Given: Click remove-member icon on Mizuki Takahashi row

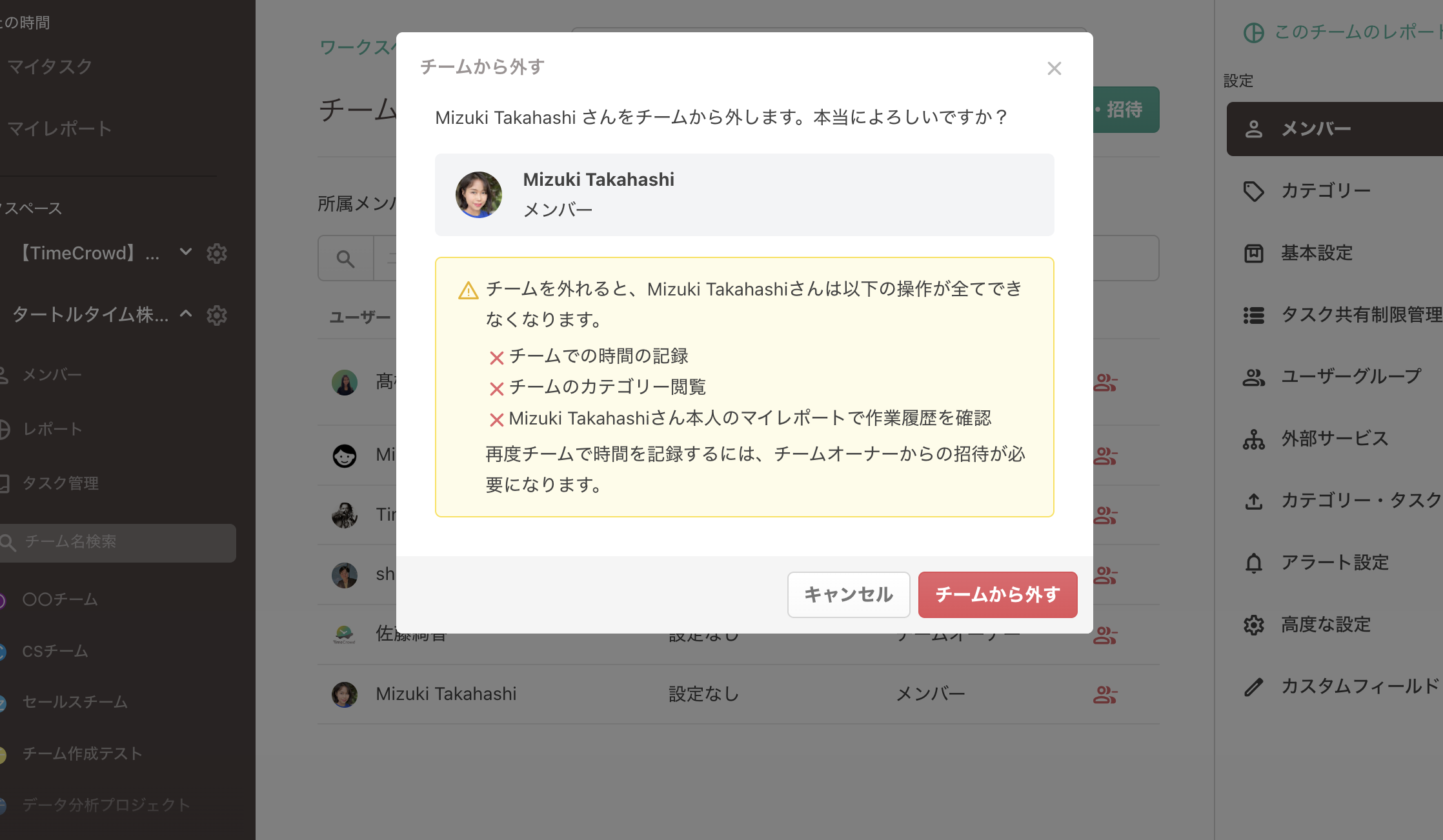Looking at the screenshot, I should tap(1105, 695).
